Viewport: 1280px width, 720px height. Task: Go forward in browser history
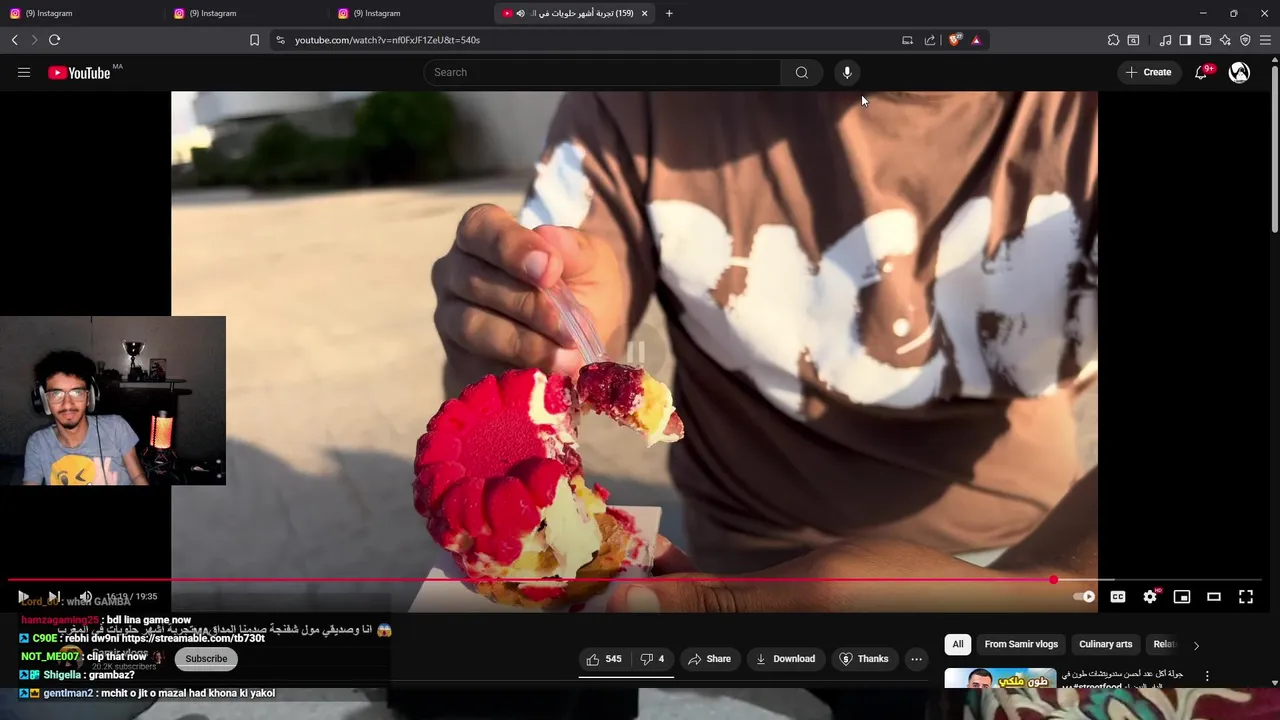click(x=34, y=40)
